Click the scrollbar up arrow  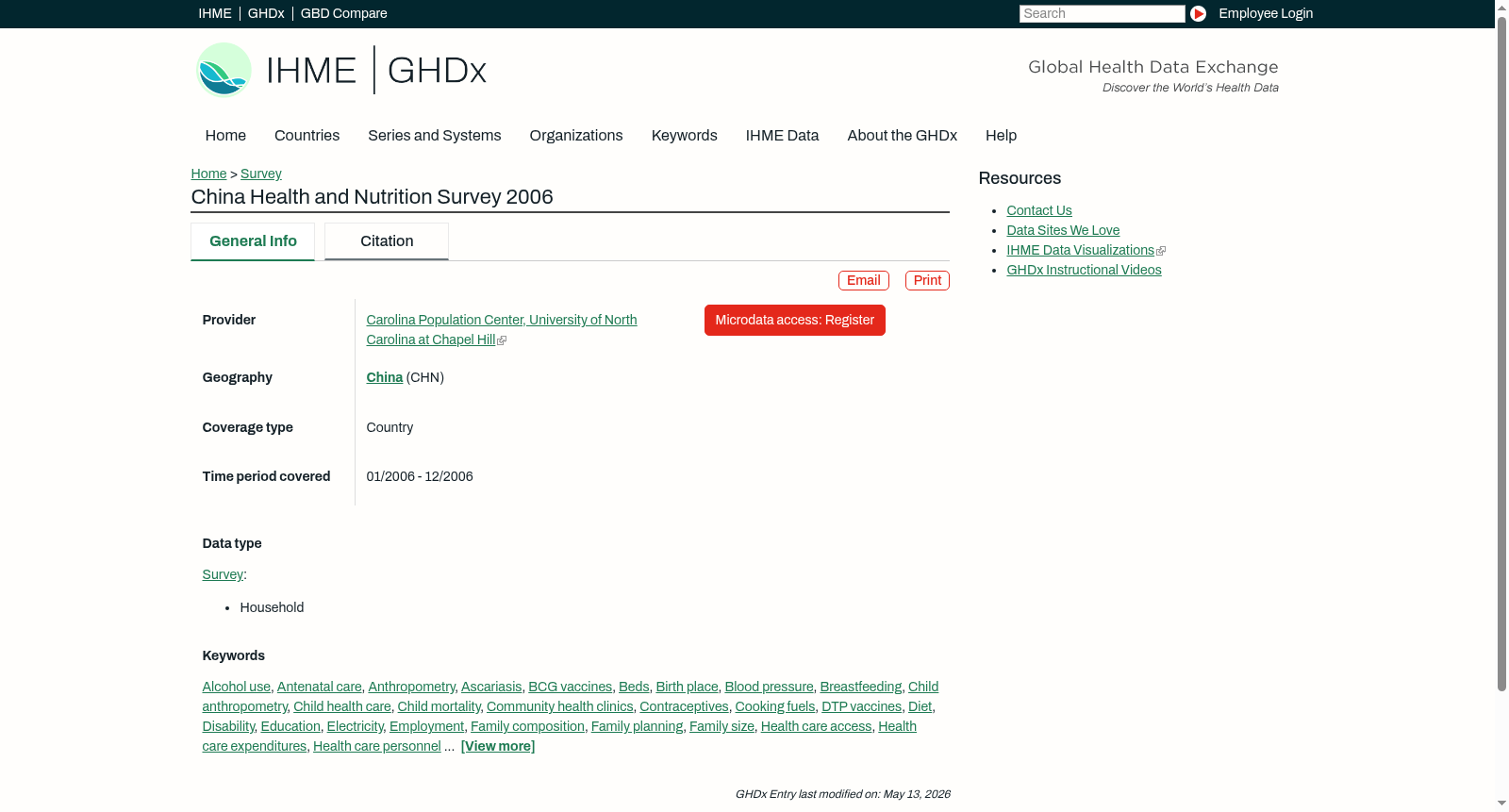click(x=1501, y=7)
